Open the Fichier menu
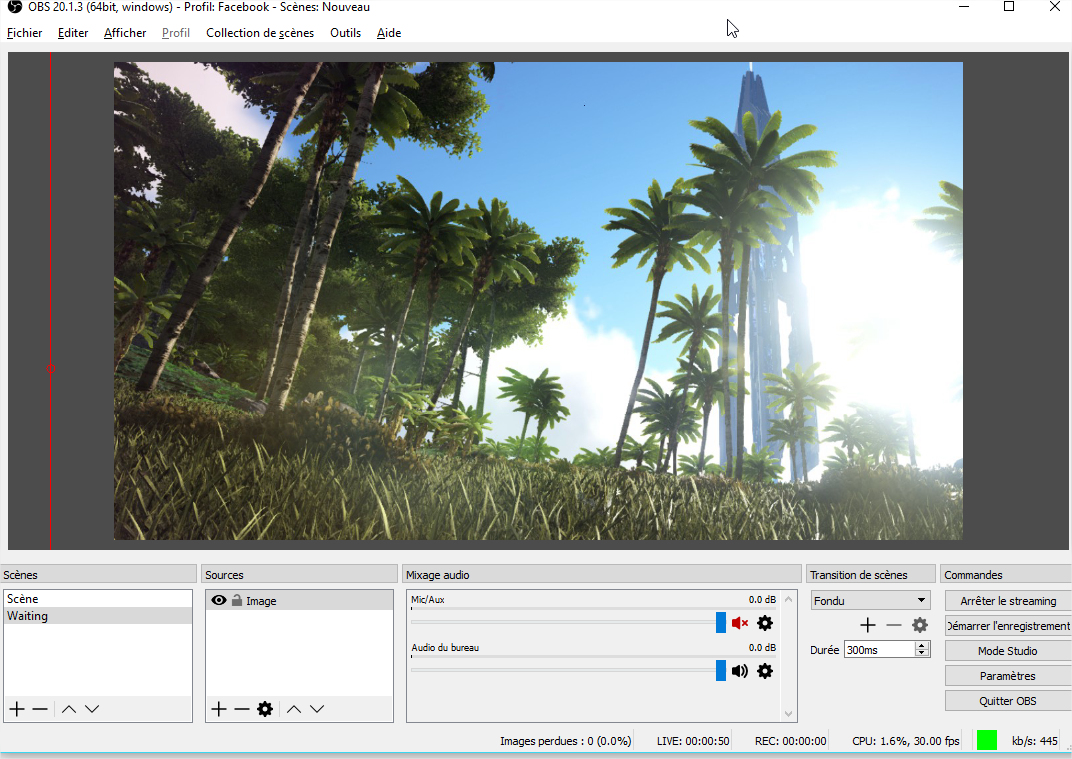 tap(25, 33)
